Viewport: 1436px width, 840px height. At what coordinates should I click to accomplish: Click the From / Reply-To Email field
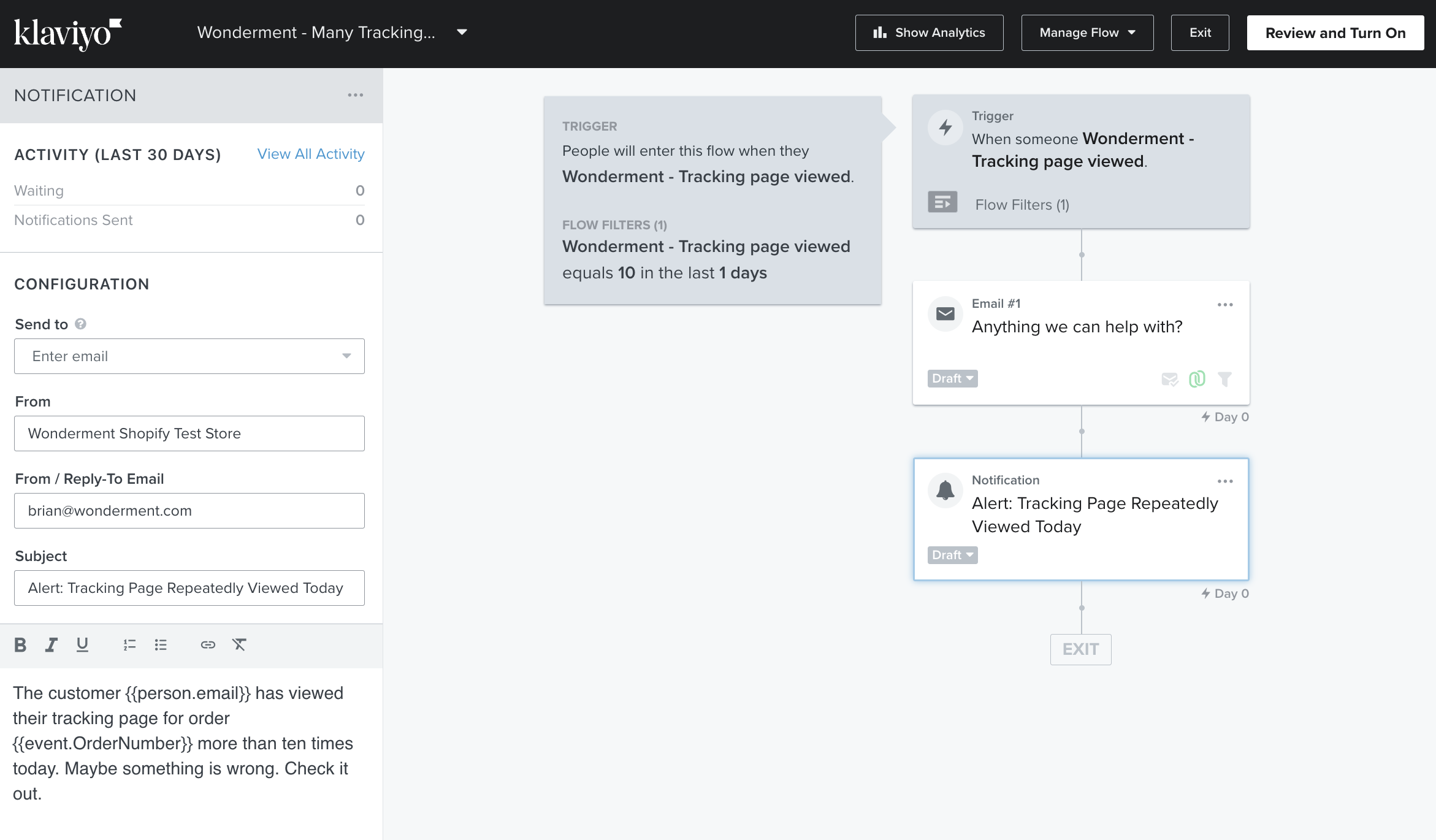tap(189, 511)
